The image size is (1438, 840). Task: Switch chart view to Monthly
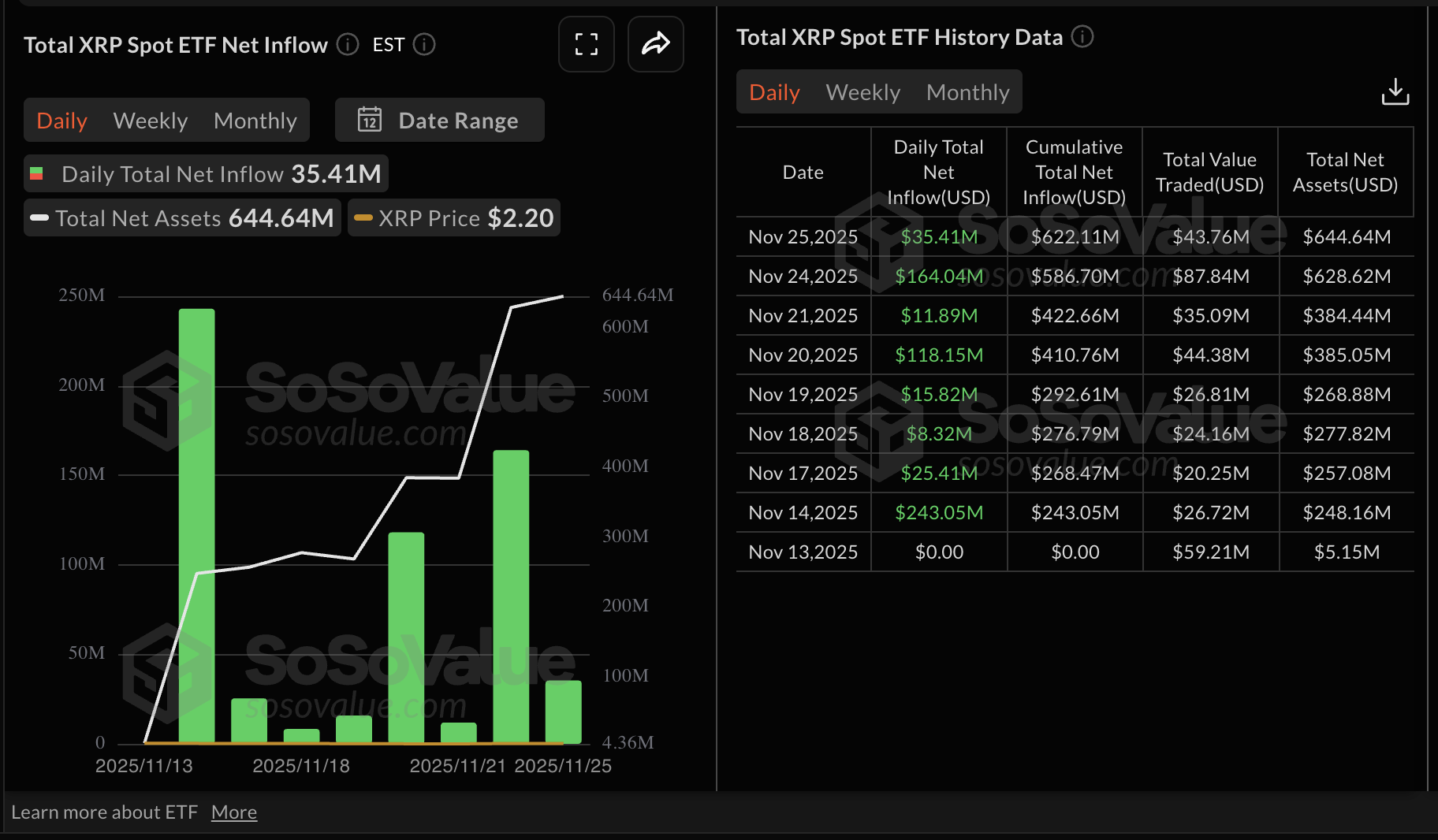tap(255, 120)
